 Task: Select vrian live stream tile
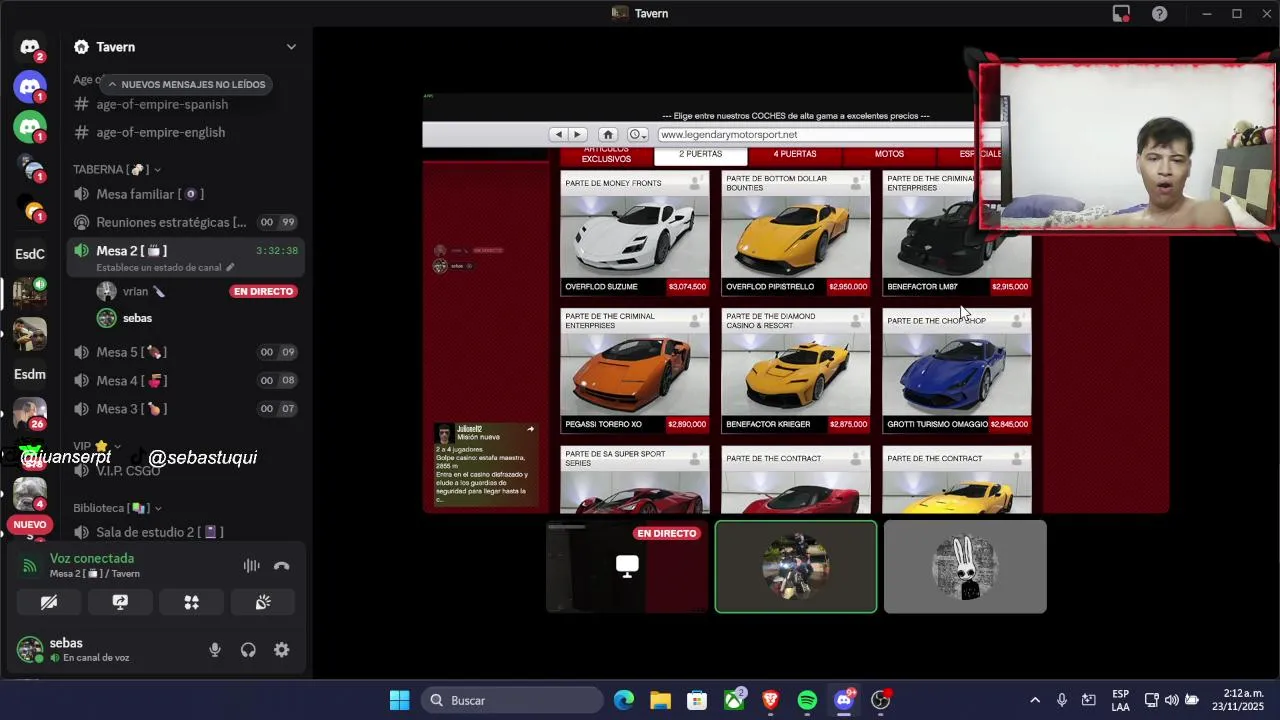pyautogui.click(x=627, y=566)
